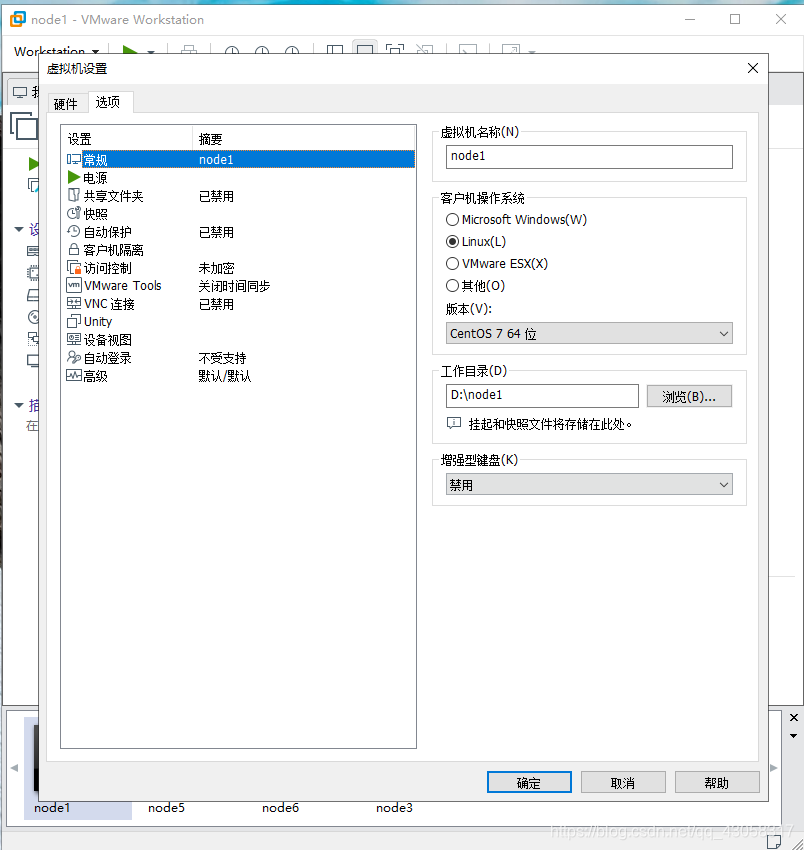
Task: Select the 高级 settings row
Action: [x=240, y=375]
